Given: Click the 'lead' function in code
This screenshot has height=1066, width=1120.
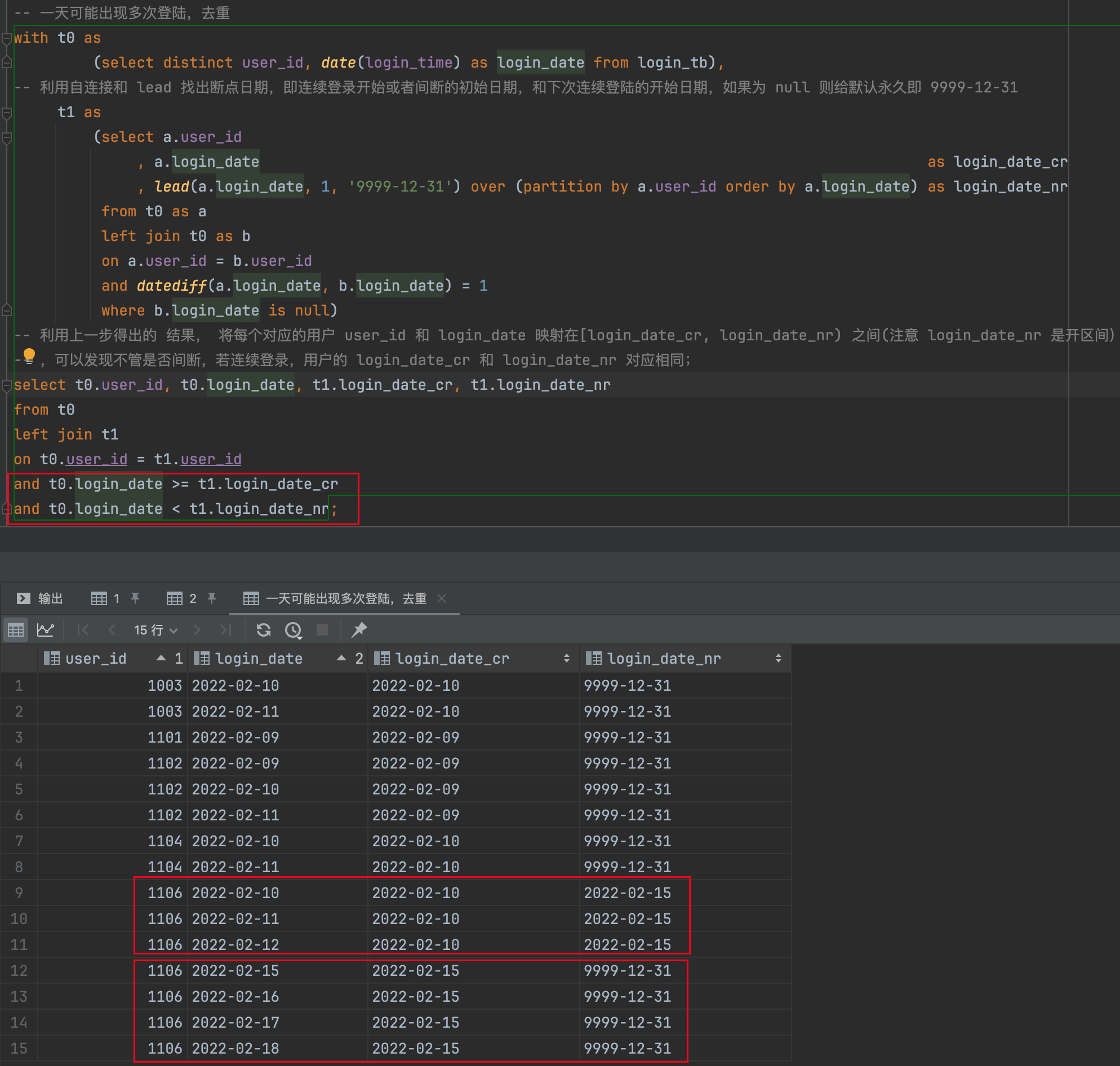Looking at the screenshot, I should pyautogui.click(x=172, y=187).
